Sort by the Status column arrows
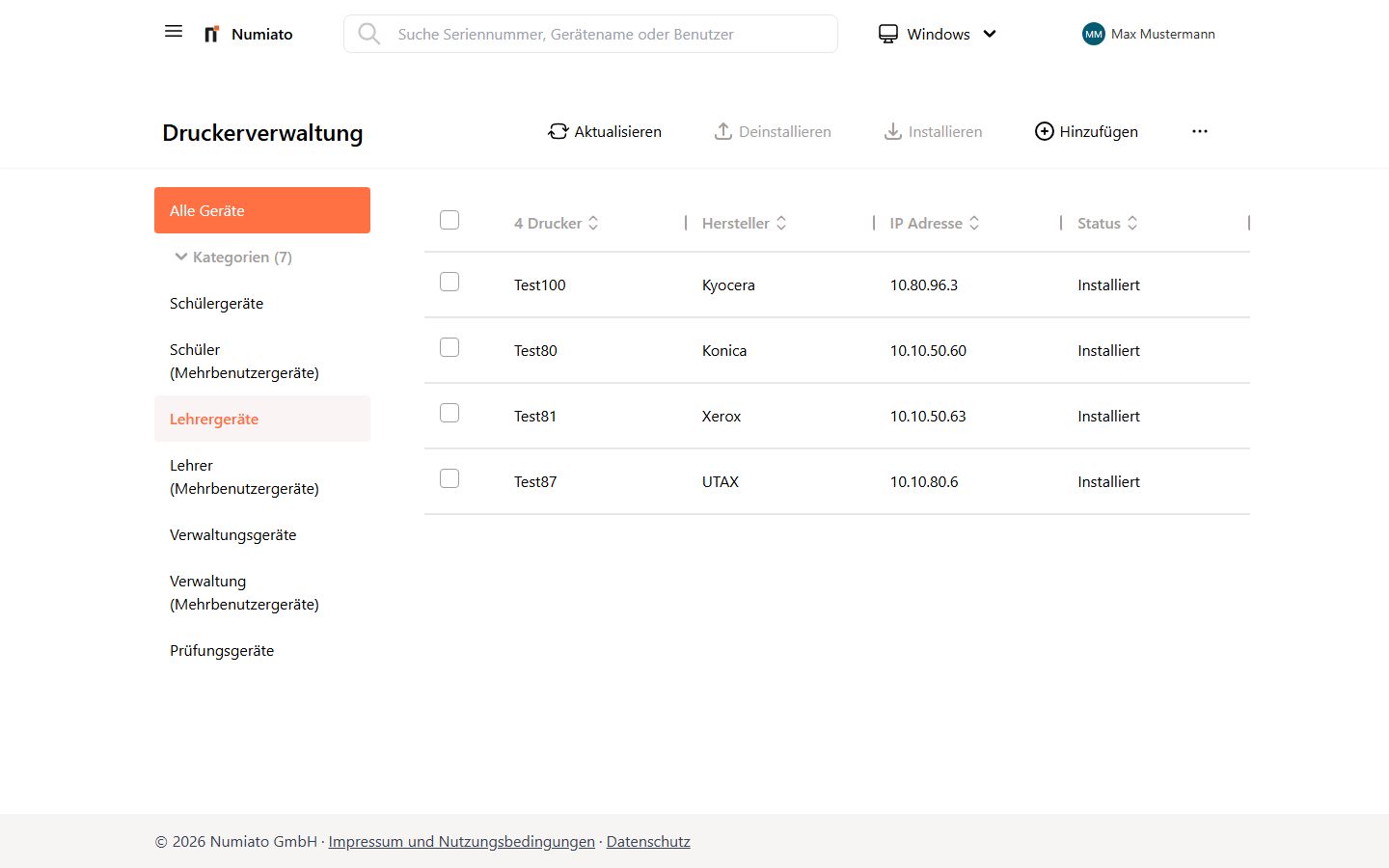1389x868 pixels. 1132,223
